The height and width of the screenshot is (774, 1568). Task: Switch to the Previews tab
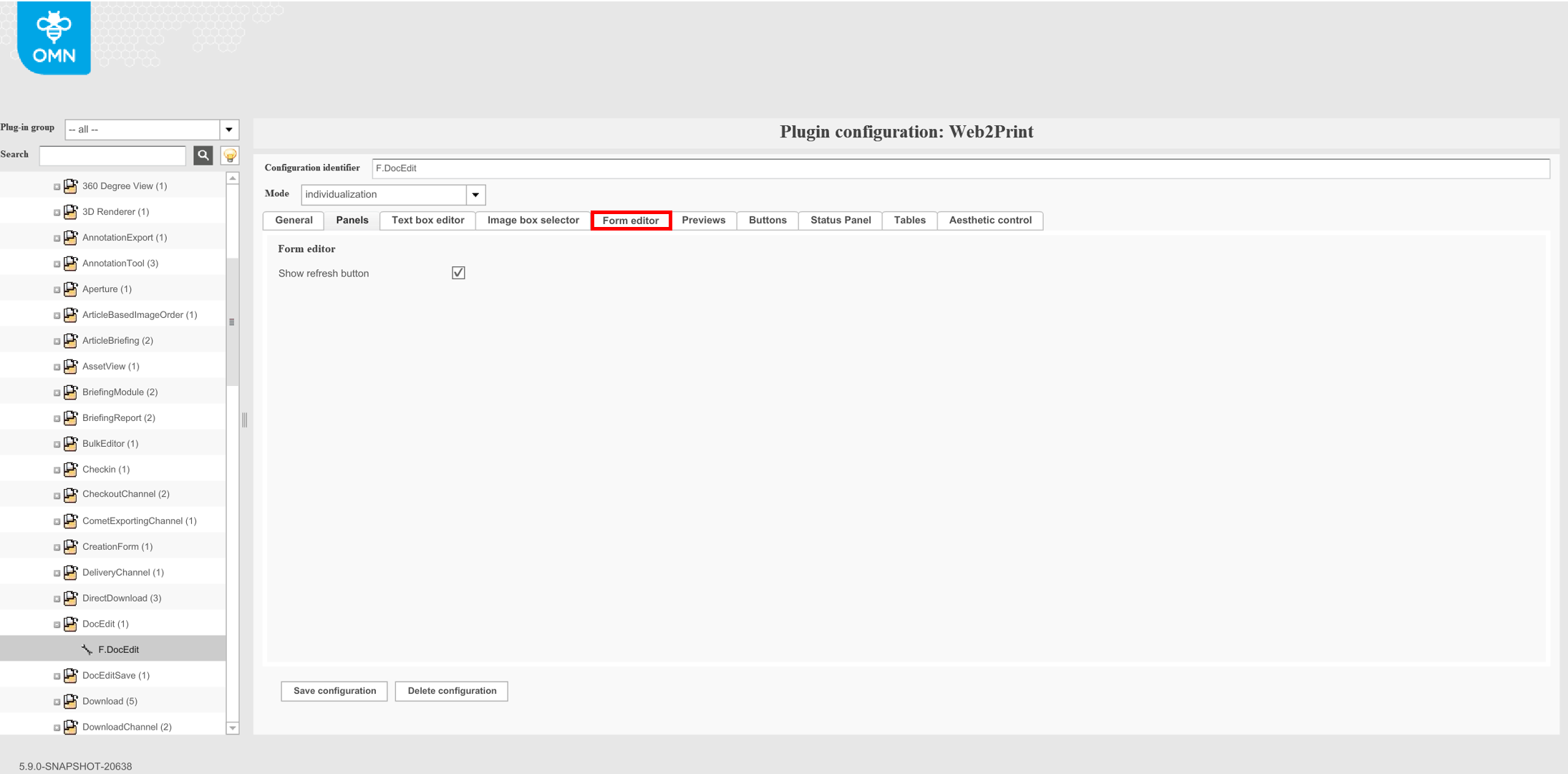pyautogui.click(x=704, y=220)
